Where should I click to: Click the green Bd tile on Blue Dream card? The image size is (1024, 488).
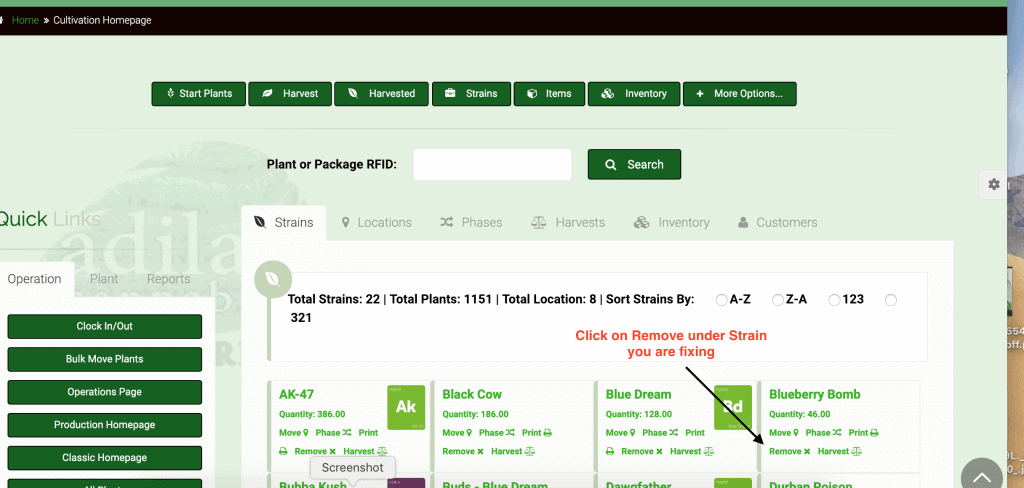point(733,407)
